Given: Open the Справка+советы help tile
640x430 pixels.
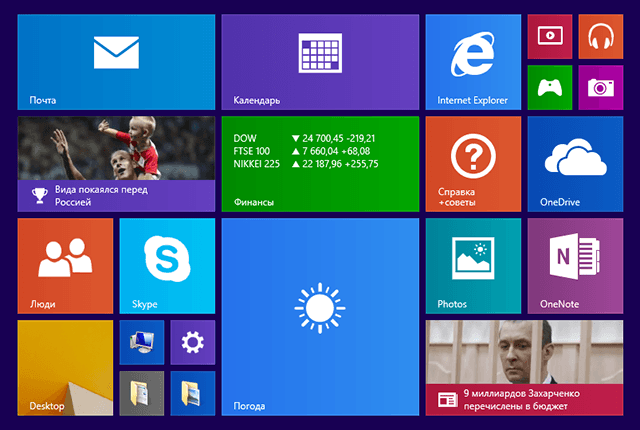Looking at the screenshot, I should (473, 164).
